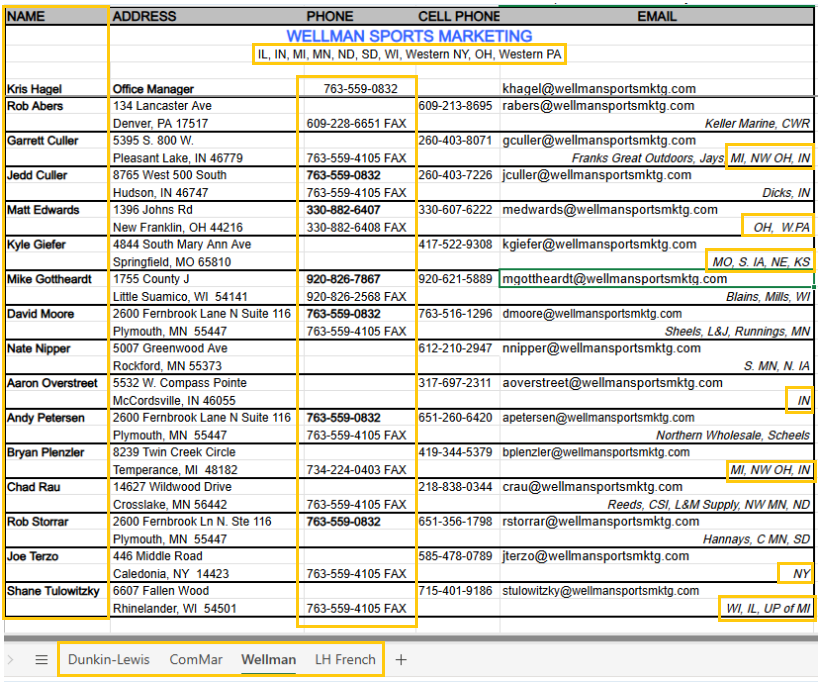Go to the LH French sheet tab
The image size is (820, 682).
click(x=345, y=660)
